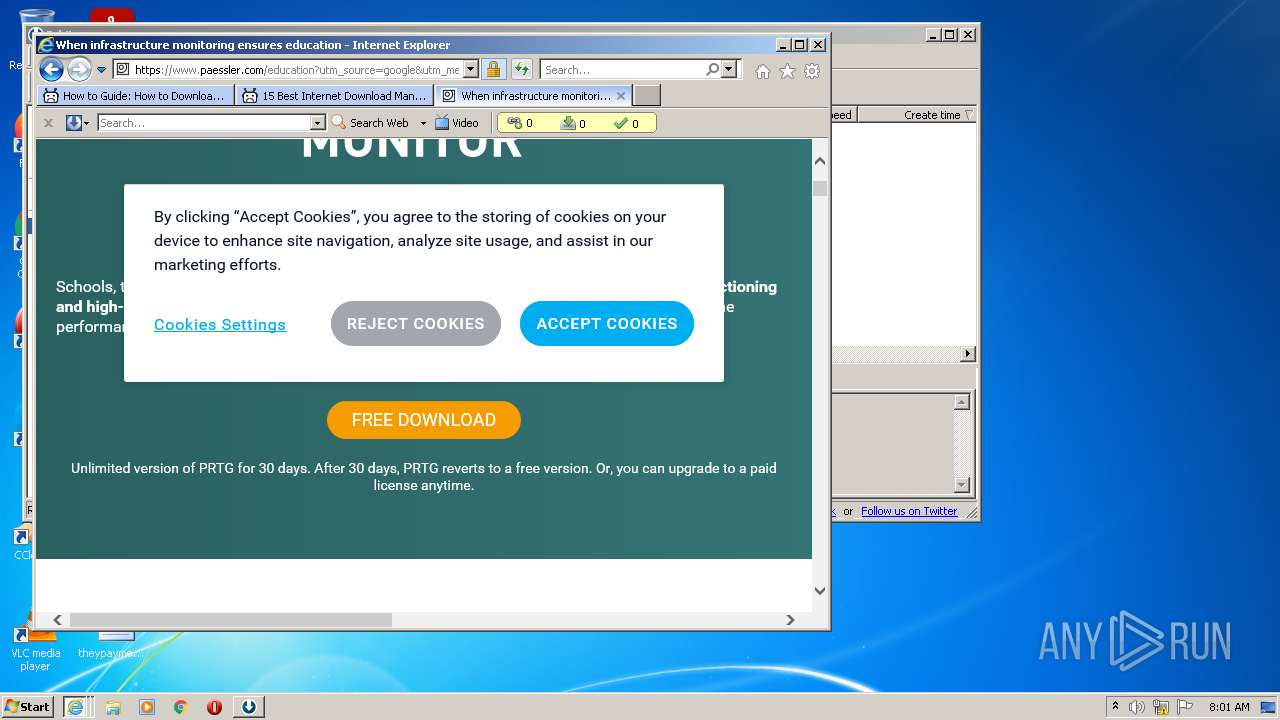Open the Windows Start button
The image size is (1280, 720).
[x=28, y=707]
